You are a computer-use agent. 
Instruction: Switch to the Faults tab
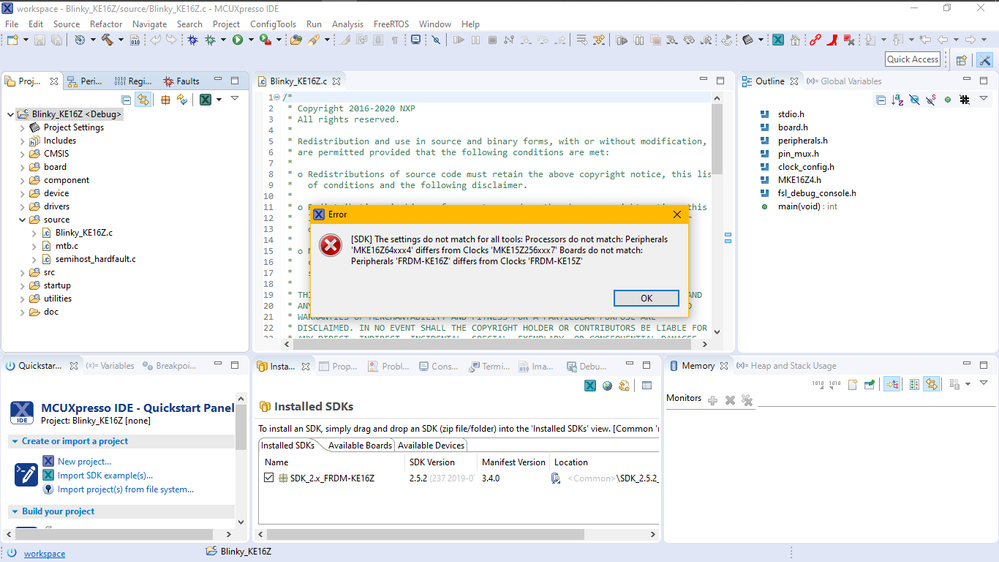click(181, 81)
